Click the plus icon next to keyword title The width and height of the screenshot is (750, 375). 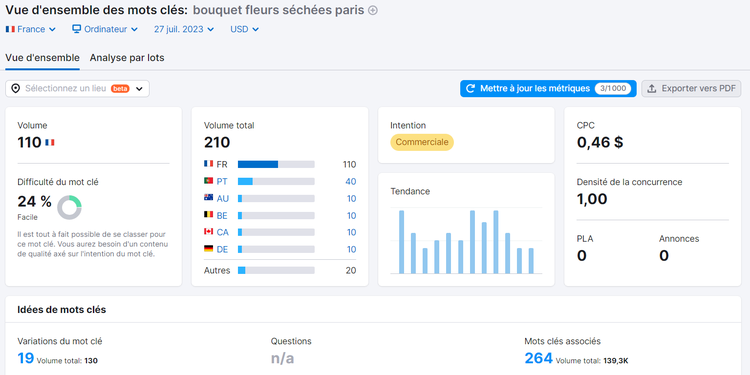click(373, 11)
